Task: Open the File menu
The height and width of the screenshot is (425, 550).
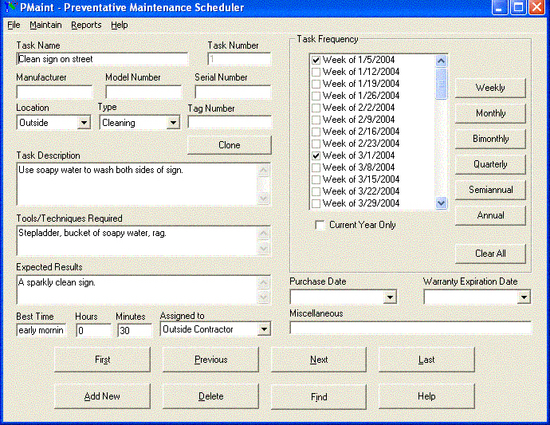Action: point(14,25)
